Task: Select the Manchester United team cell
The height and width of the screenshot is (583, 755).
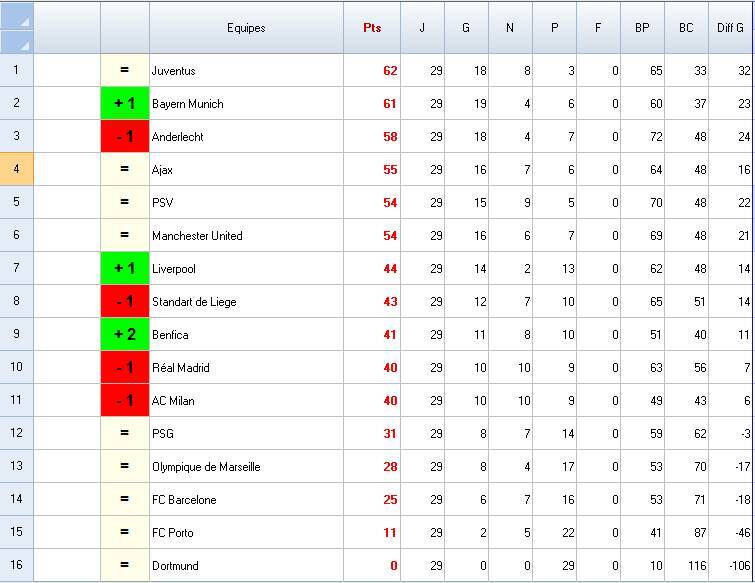Action: [246, 236]
